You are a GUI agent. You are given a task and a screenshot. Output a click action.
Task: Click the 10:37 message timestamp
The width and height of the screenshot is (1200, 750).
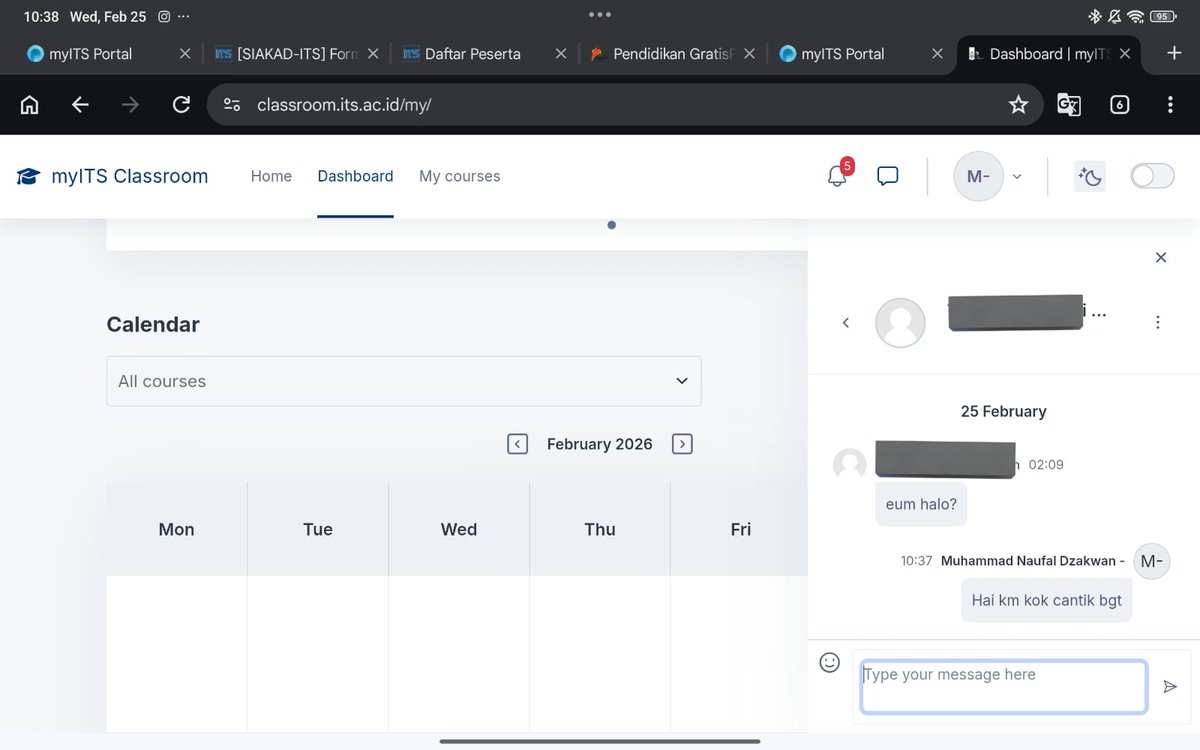point(916,561)
